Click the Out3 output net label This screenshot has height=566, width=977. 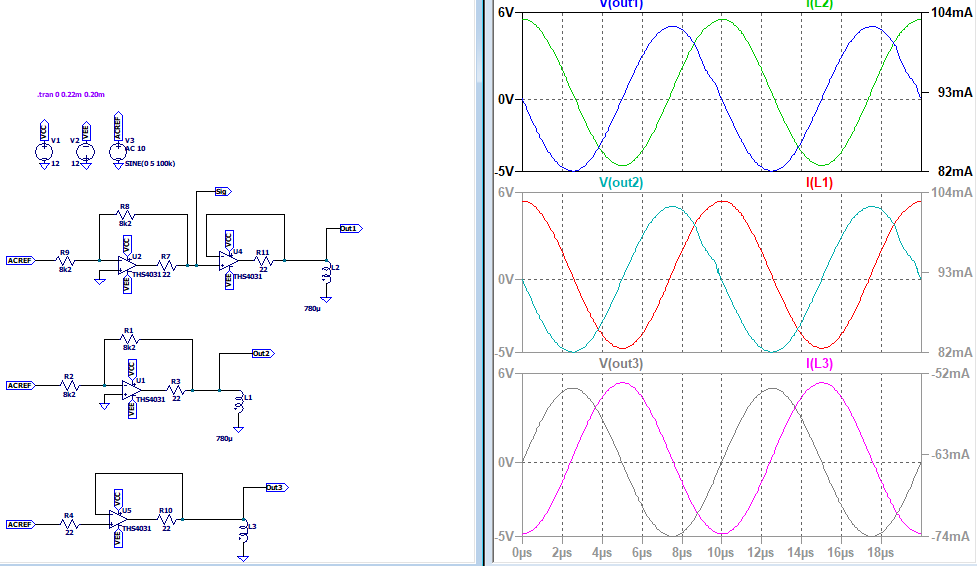tap(275, 488)
